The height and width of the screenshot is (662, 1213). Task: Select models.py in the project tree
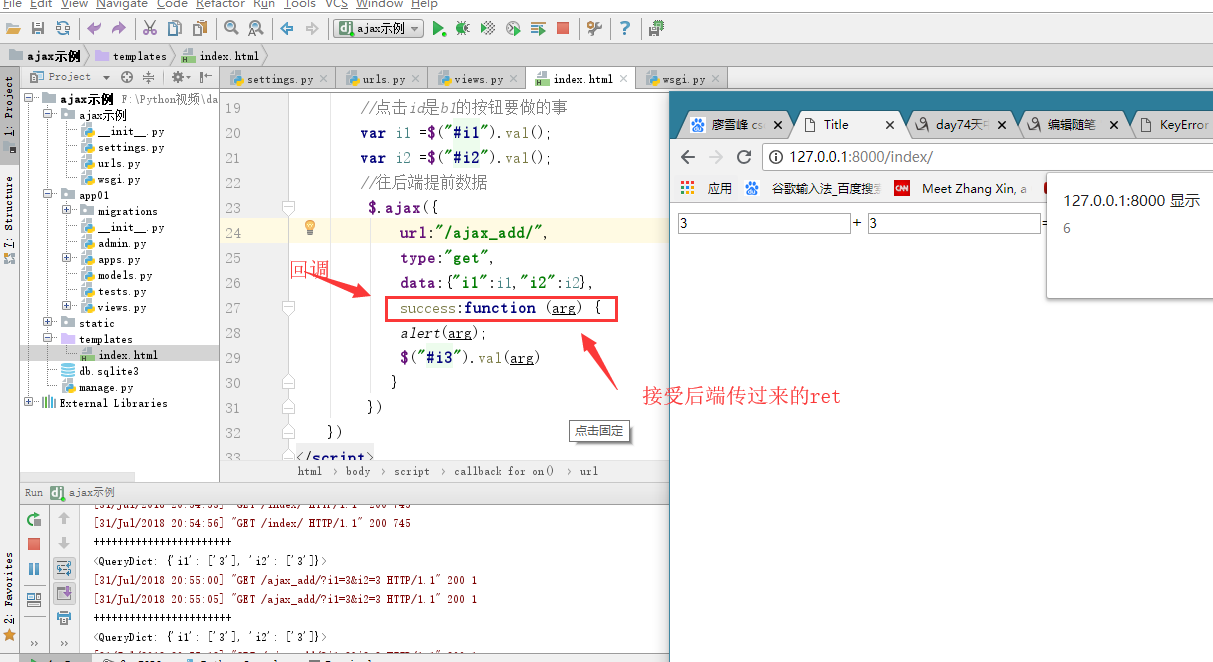(x=125, y=275)
